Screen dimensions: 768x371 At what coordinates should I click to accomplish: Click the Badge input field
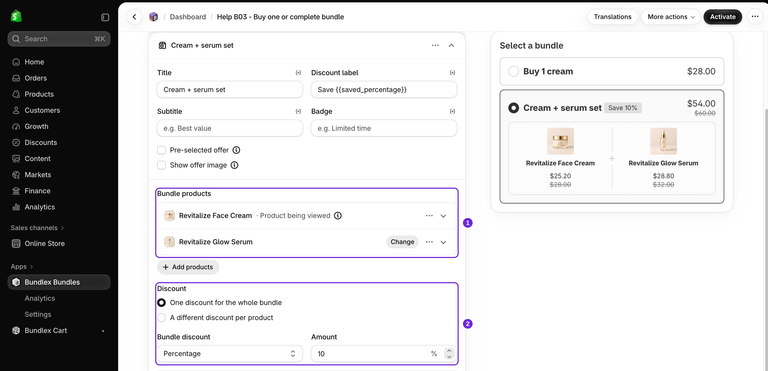click(x=384, y=128)
